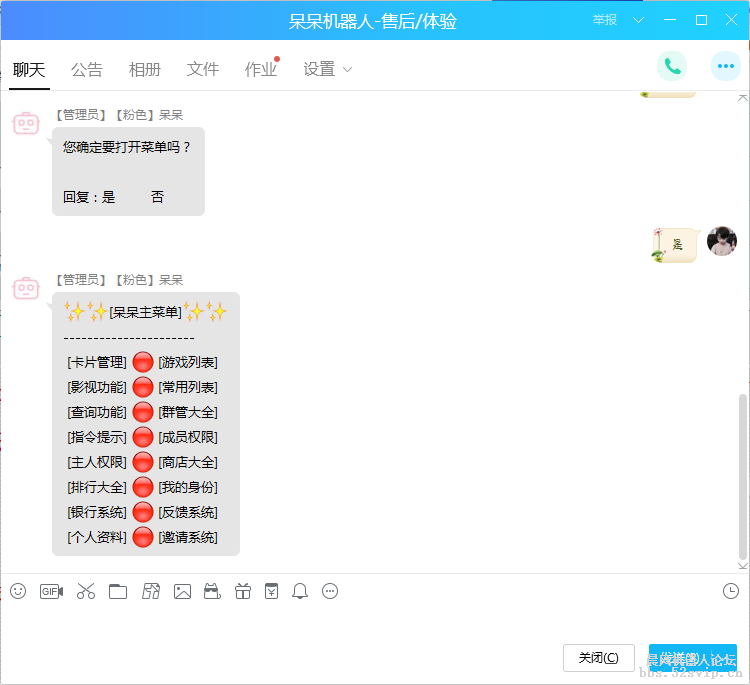This screenshot has width=750, height=685.
Task: Open the blue more options button
Action: (x=726, y=66)
